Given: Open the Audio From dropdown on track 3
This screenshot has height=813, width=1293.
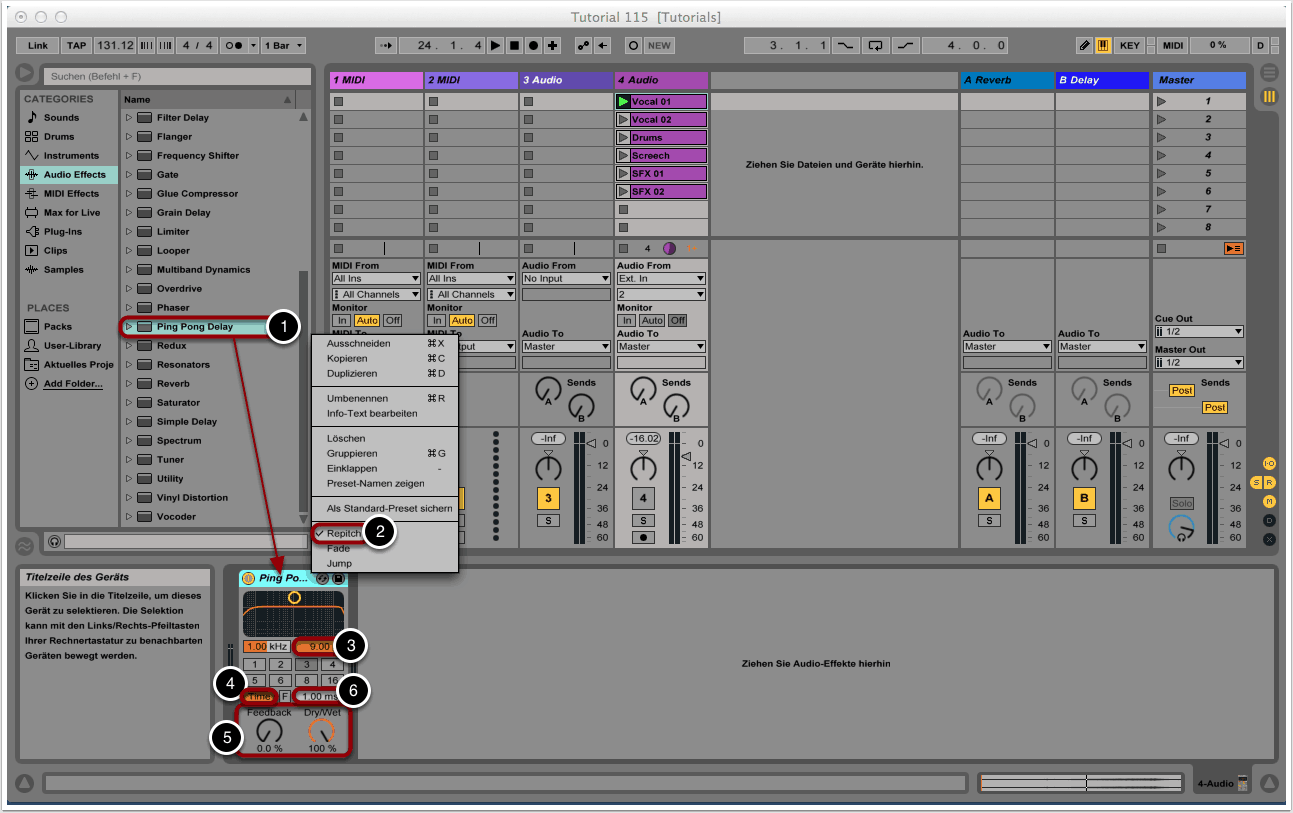Looking at the screenshot, I should (566, 278).
